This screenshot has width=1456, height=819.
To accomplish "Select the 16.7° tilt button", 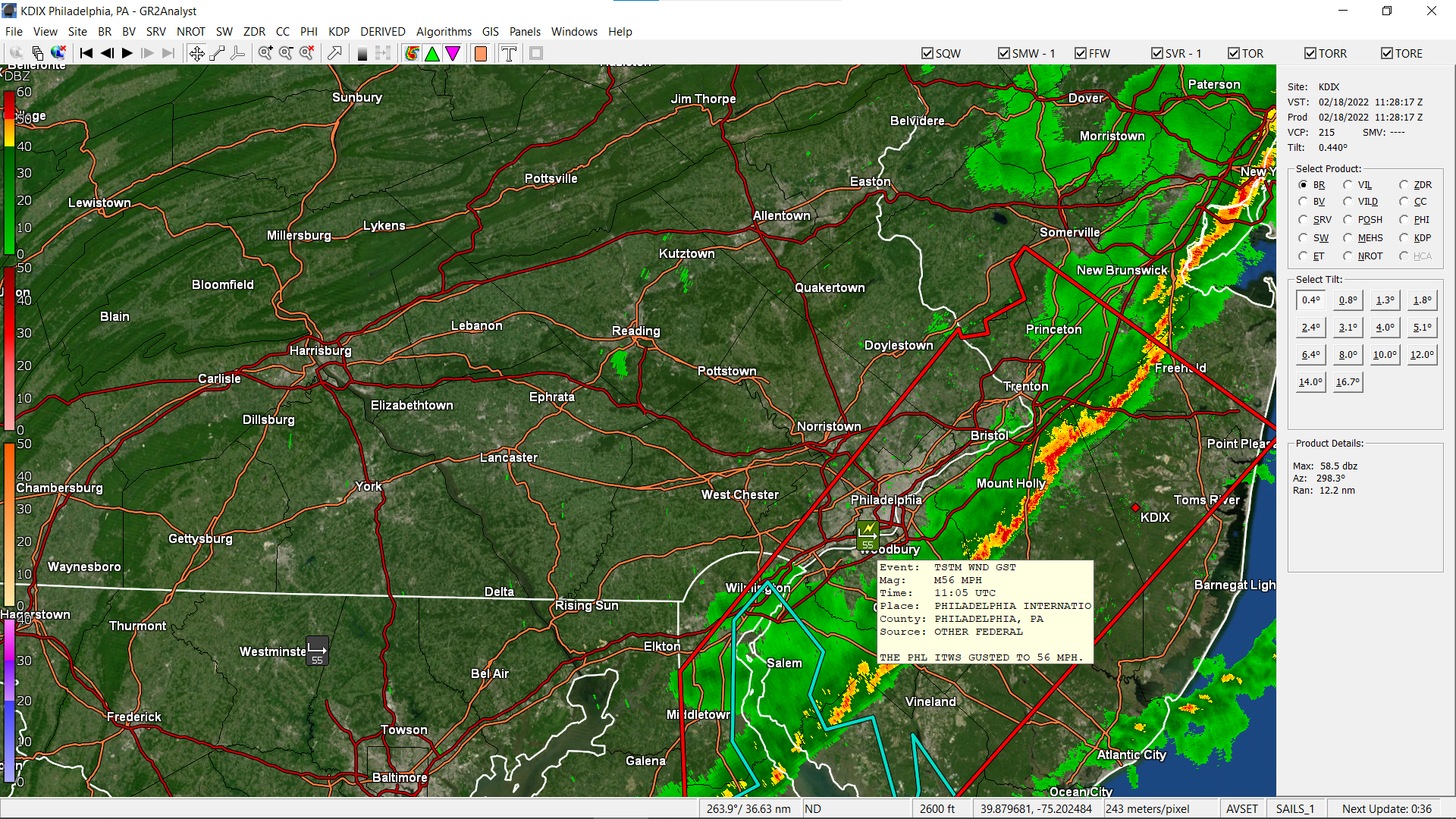I will pos(1348,382).
